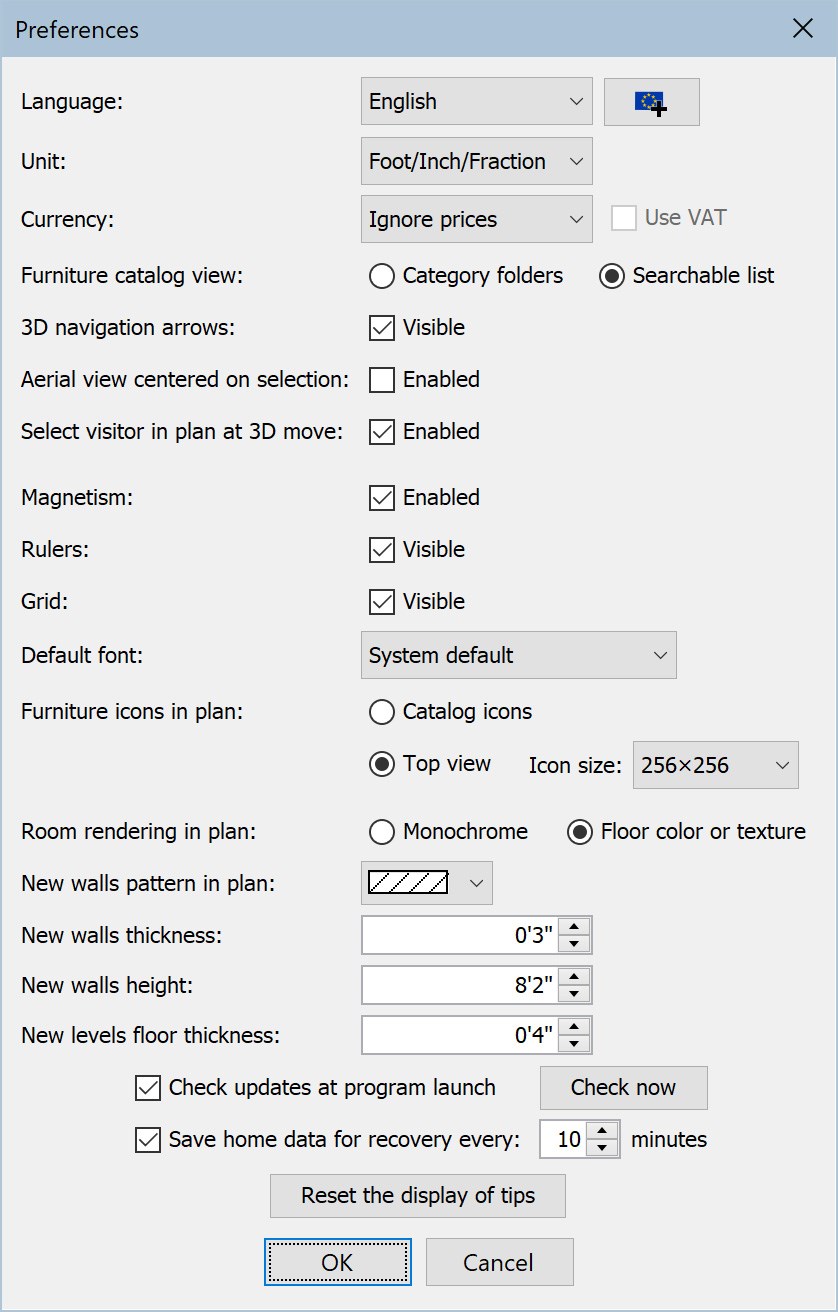Open the Default font dropdown
Image resolution: width=838 pixels, height=1312 pixels.
click(x=518, y=655)
